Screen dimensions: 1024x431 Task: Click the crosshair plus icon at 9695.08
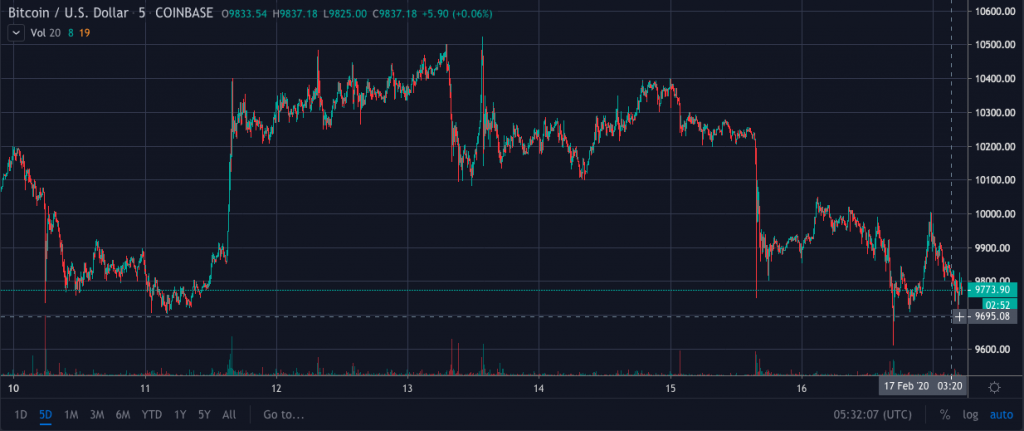[959, 317]
